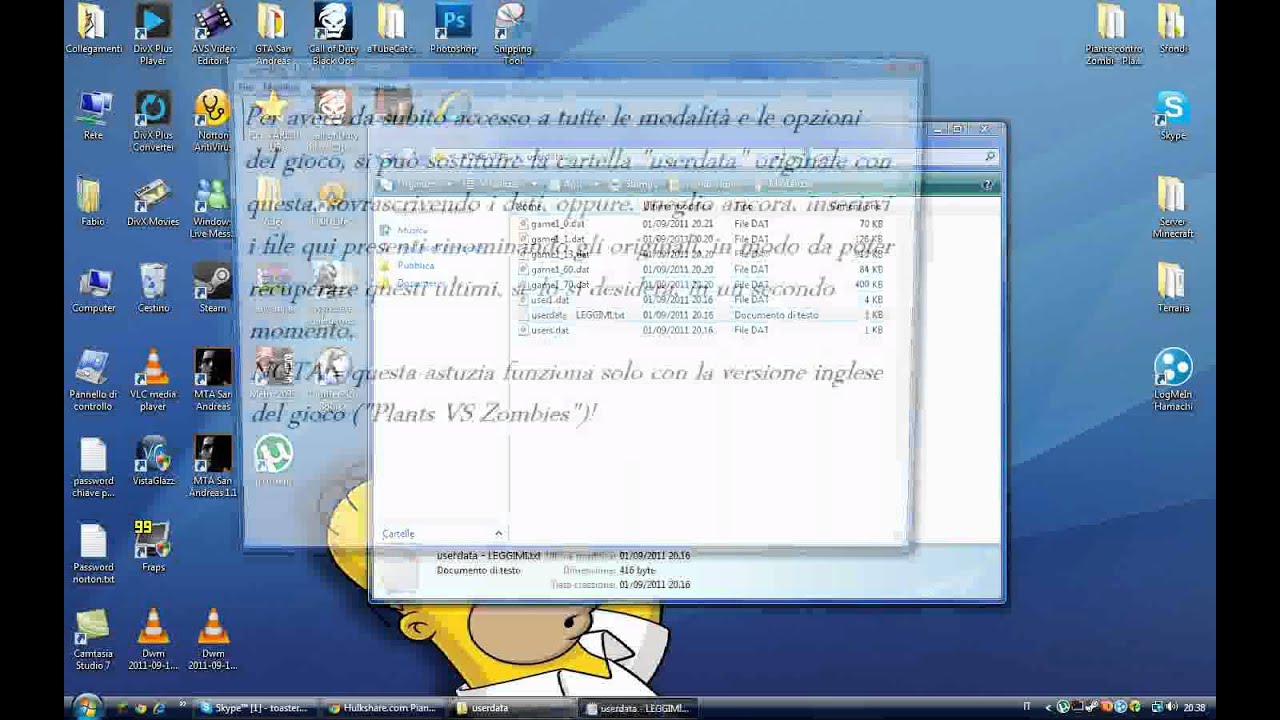This screenshot has width=1280, height=720.
Task: Open aTubeCatcher desktop shortcut
Action: 391,30
